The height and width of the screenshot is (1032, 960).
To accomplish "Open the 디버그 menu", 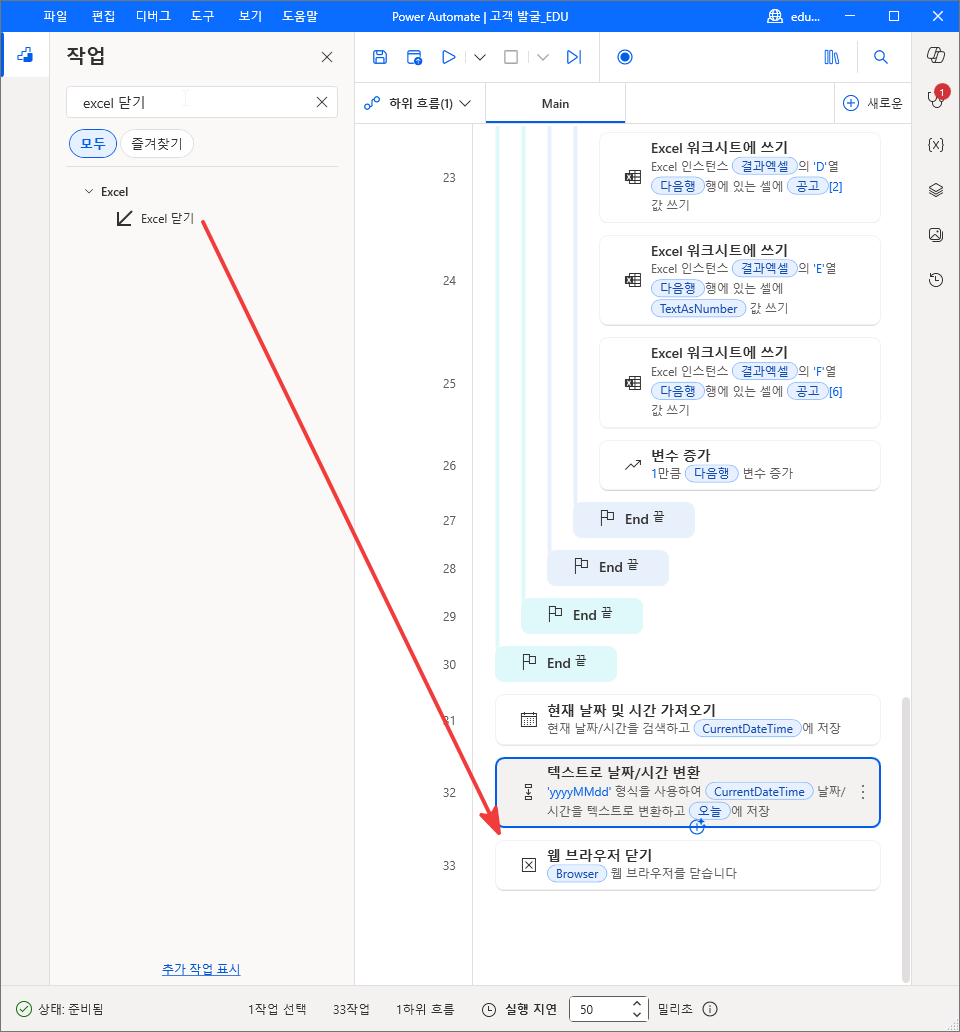I will [x=153, y=16].
